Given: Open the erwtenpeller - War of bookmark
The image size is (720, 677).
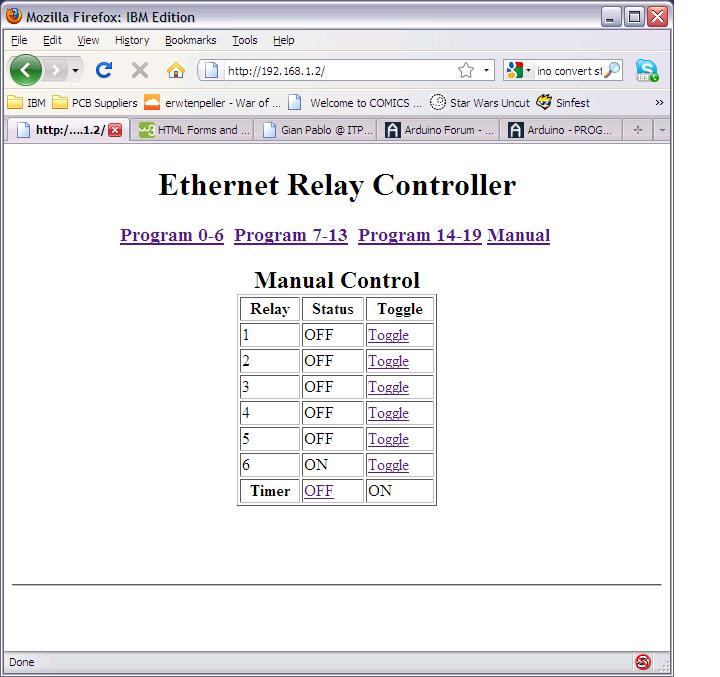Looking at the screenshot, I should coord(212,102).
